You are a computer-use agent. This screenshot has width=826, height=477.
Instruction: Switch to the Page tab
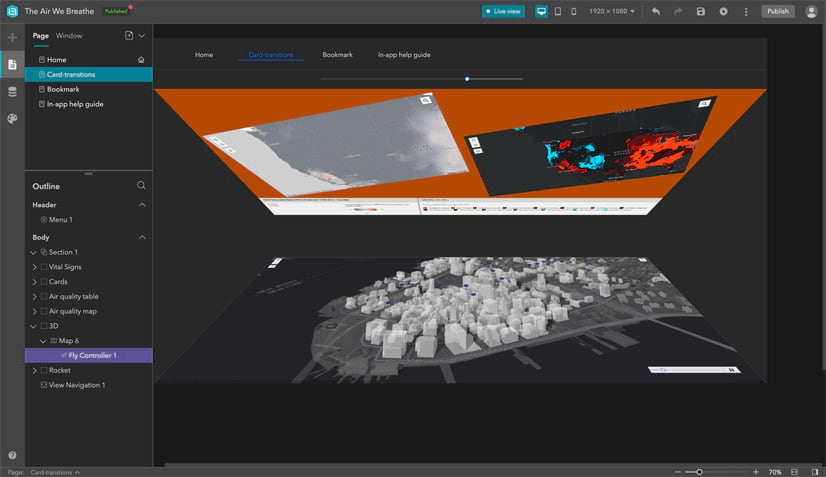(x=41, y=36)
